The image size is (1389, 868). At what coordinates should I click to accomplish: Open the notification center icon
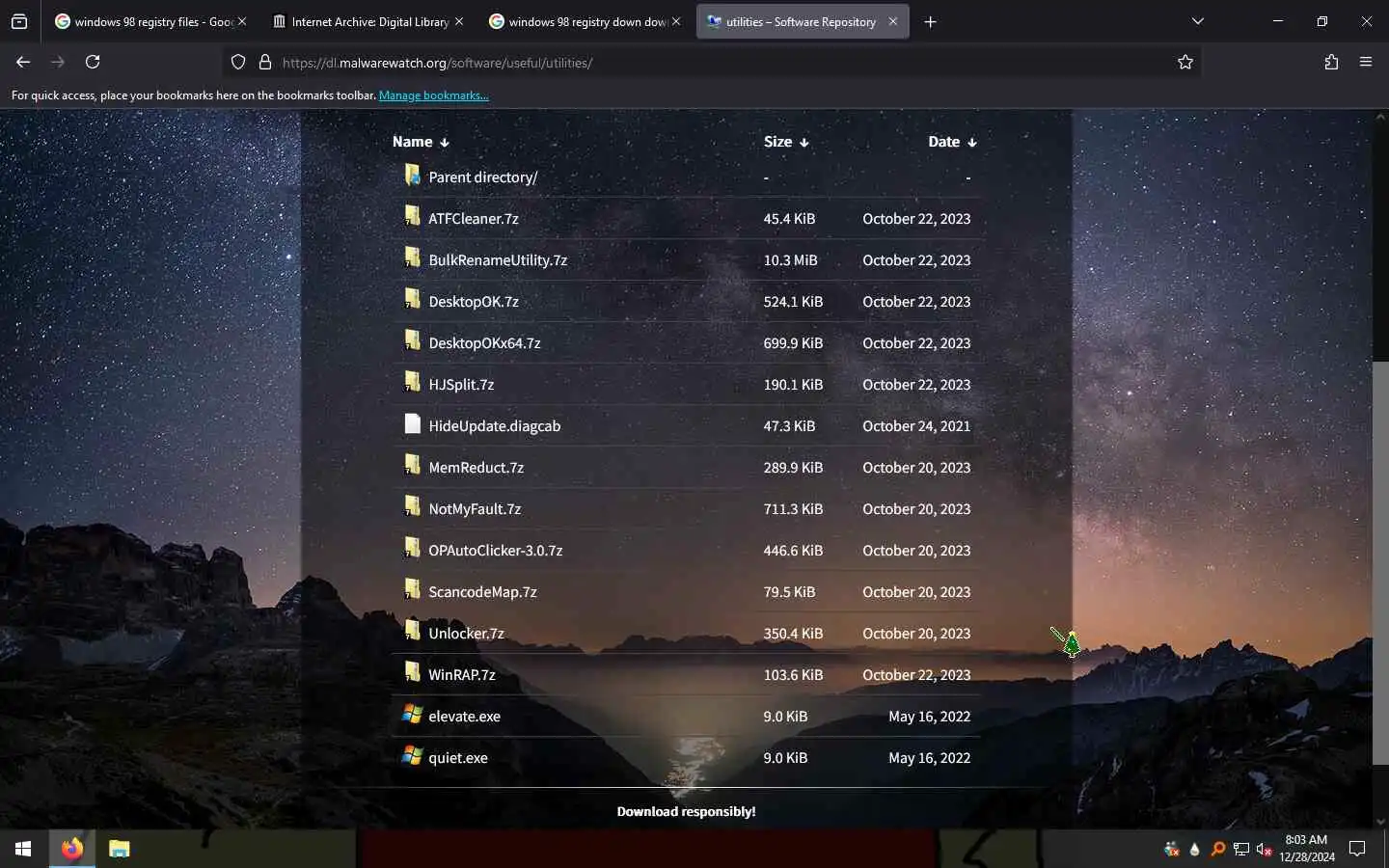[1357, 849]
